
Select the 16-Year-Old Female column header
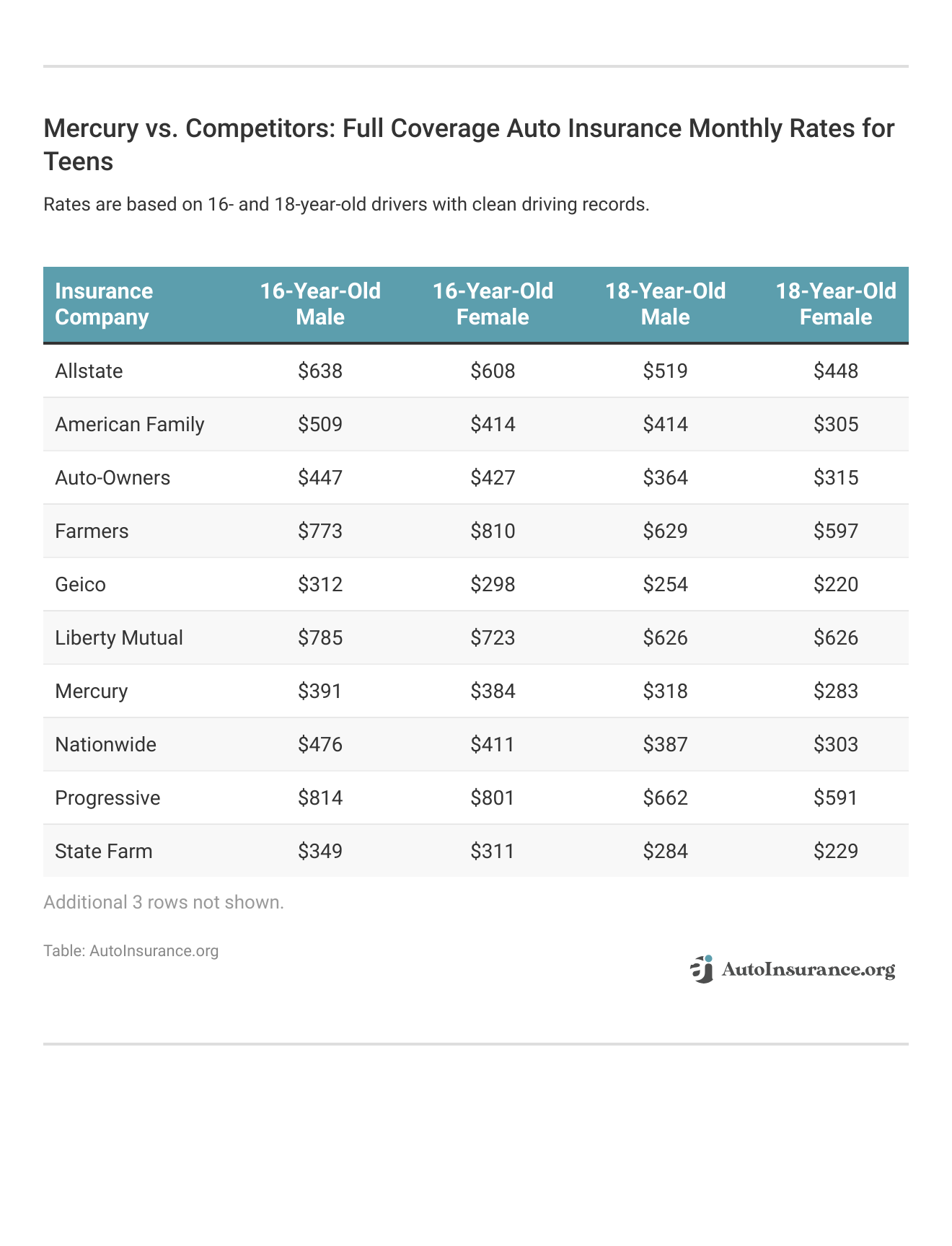[x=493, y=304]
